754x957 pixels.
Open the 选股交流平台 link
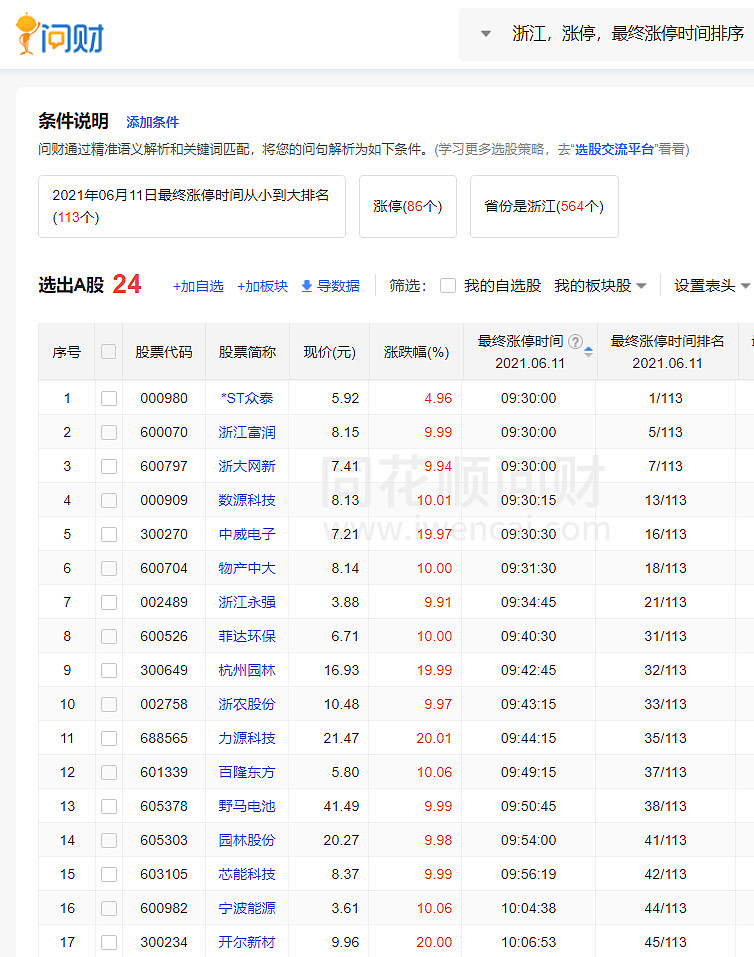[614, 150]
